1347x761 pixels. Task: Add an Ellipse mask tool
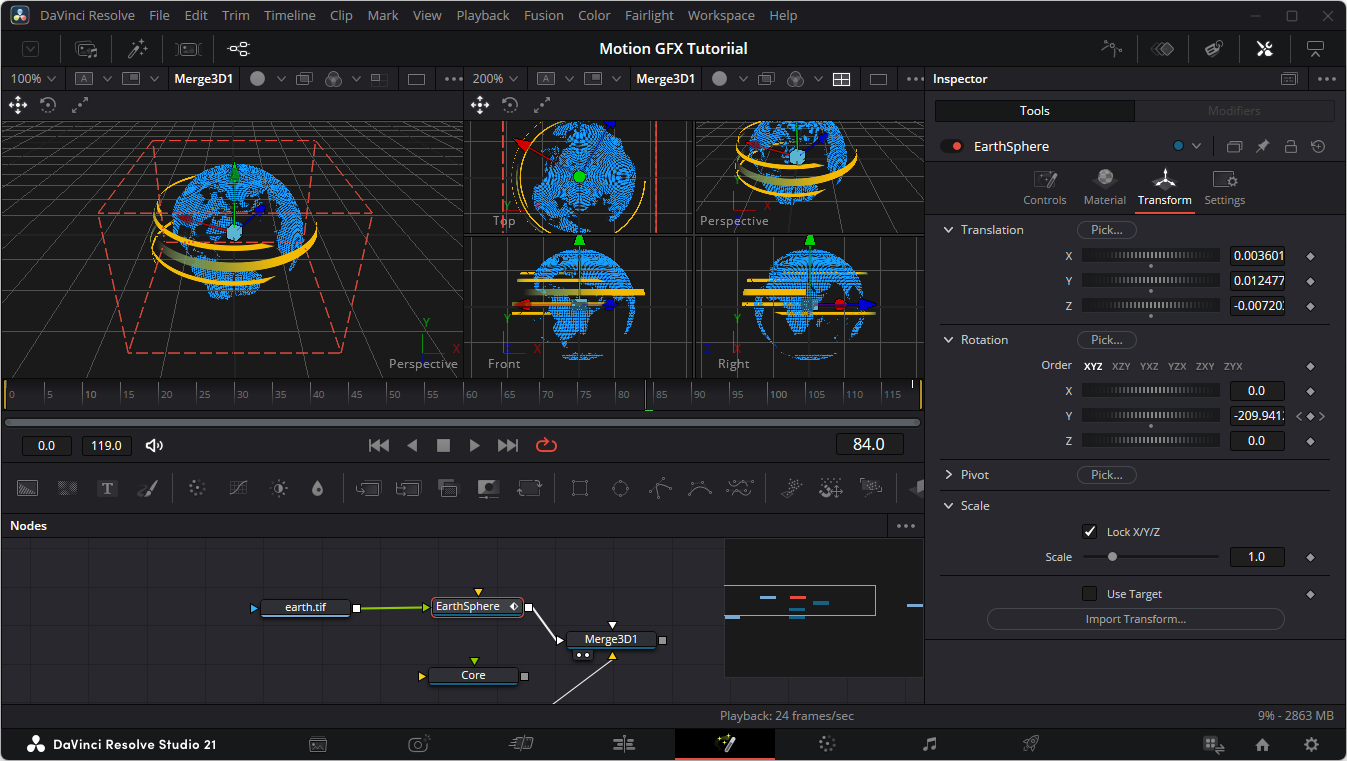point(620,488)
